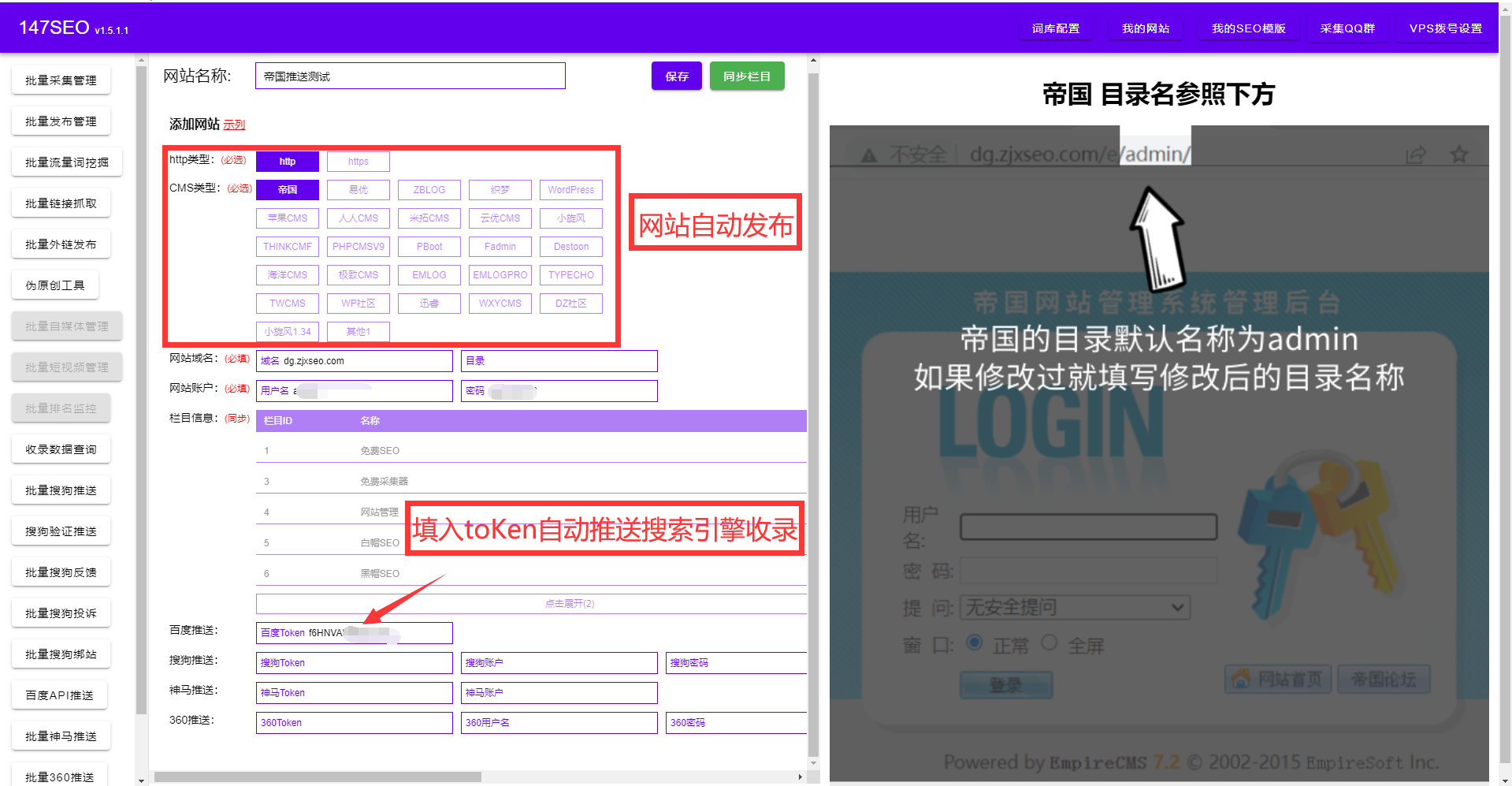Open 百度API推送 in sidebar
This screenshot has width=1512, height=786.
[59, 695]
